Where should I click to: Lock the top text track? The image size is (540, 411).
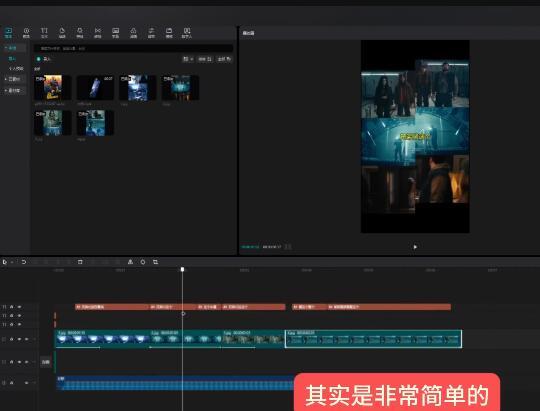tap(12, 307)
